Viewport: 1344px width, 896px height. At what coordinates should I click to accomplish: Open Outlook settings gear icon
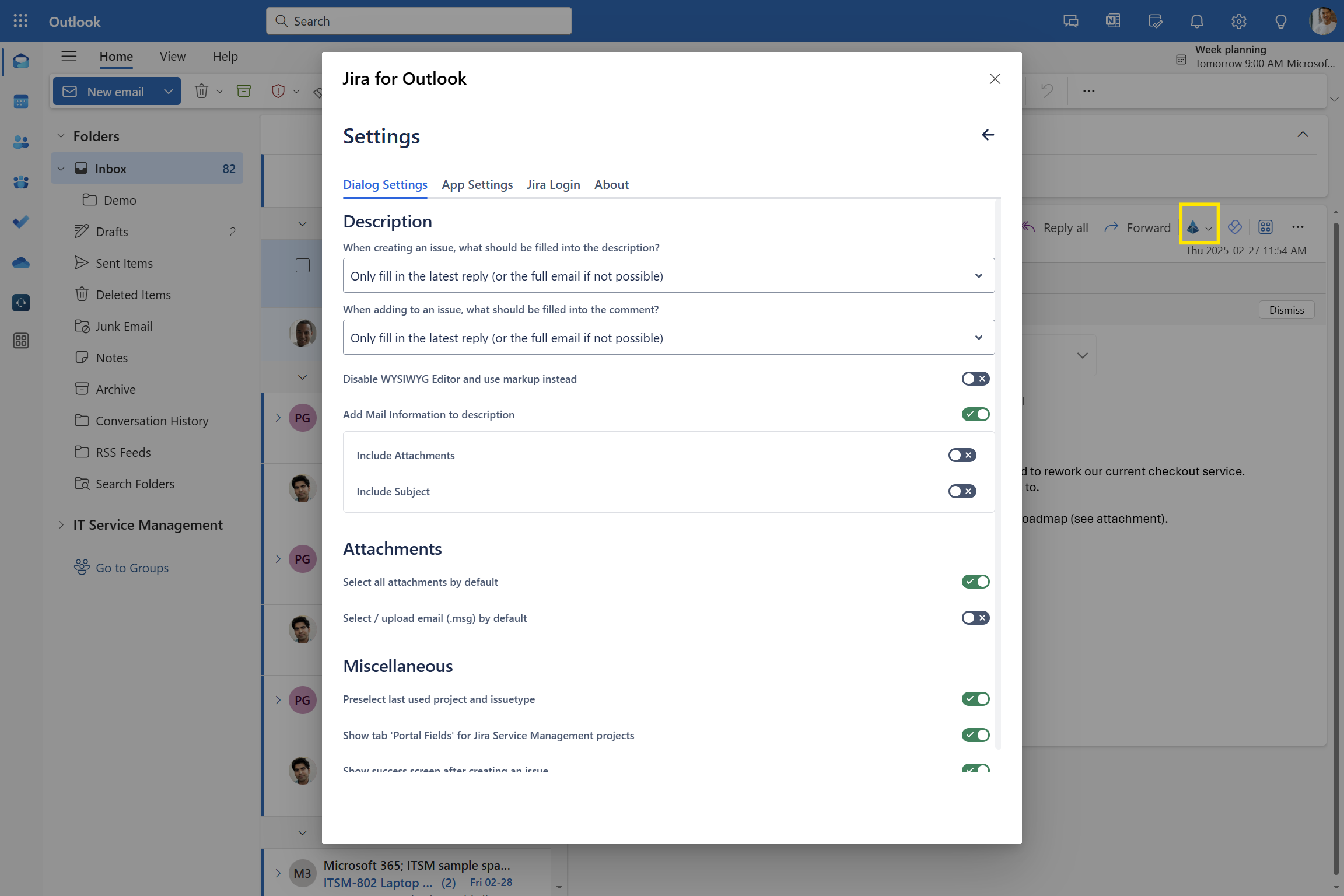[x=1238, y=21]
